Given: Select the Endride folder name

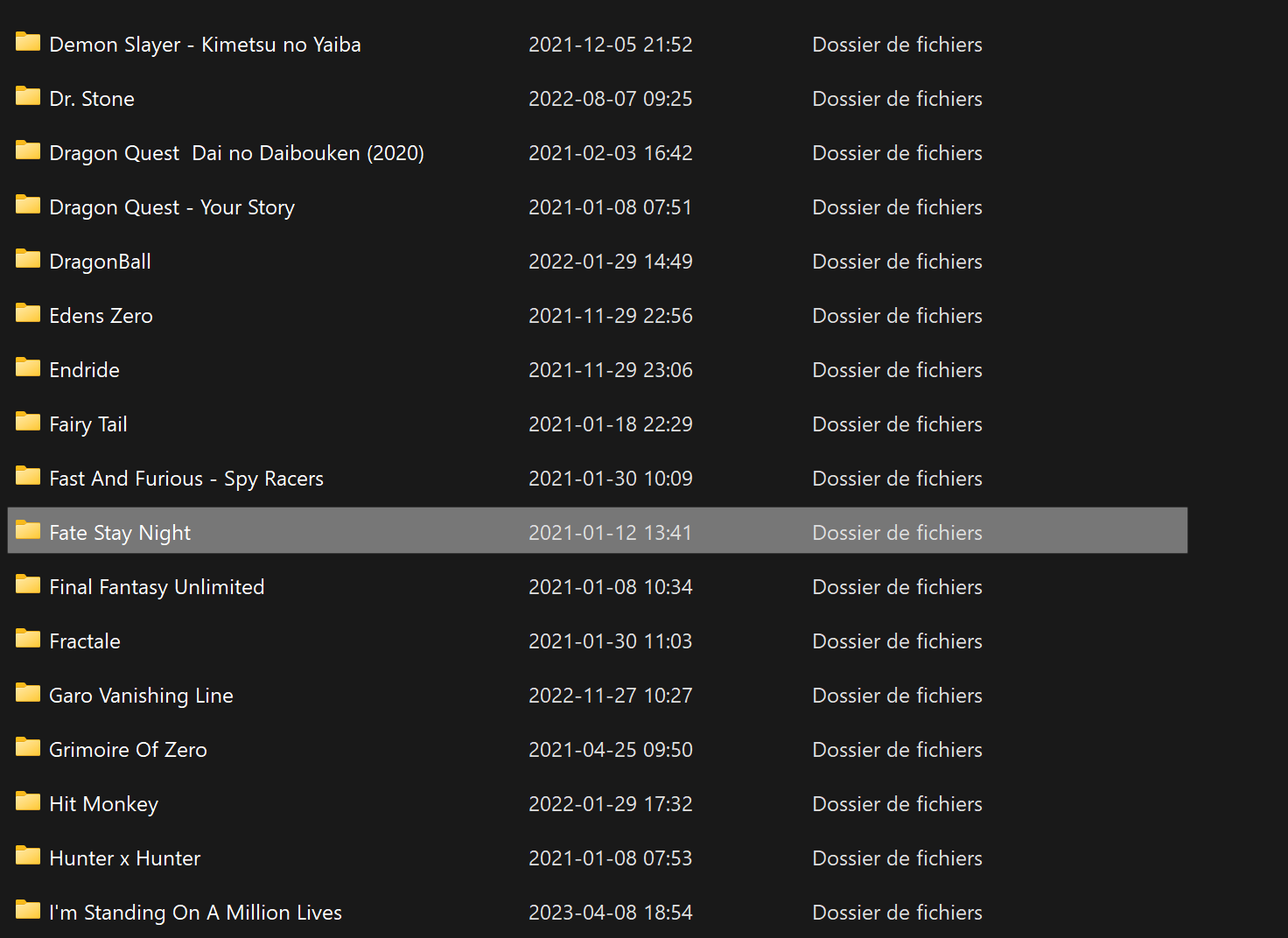Looking at the screenshot, I should click(84, 370).
